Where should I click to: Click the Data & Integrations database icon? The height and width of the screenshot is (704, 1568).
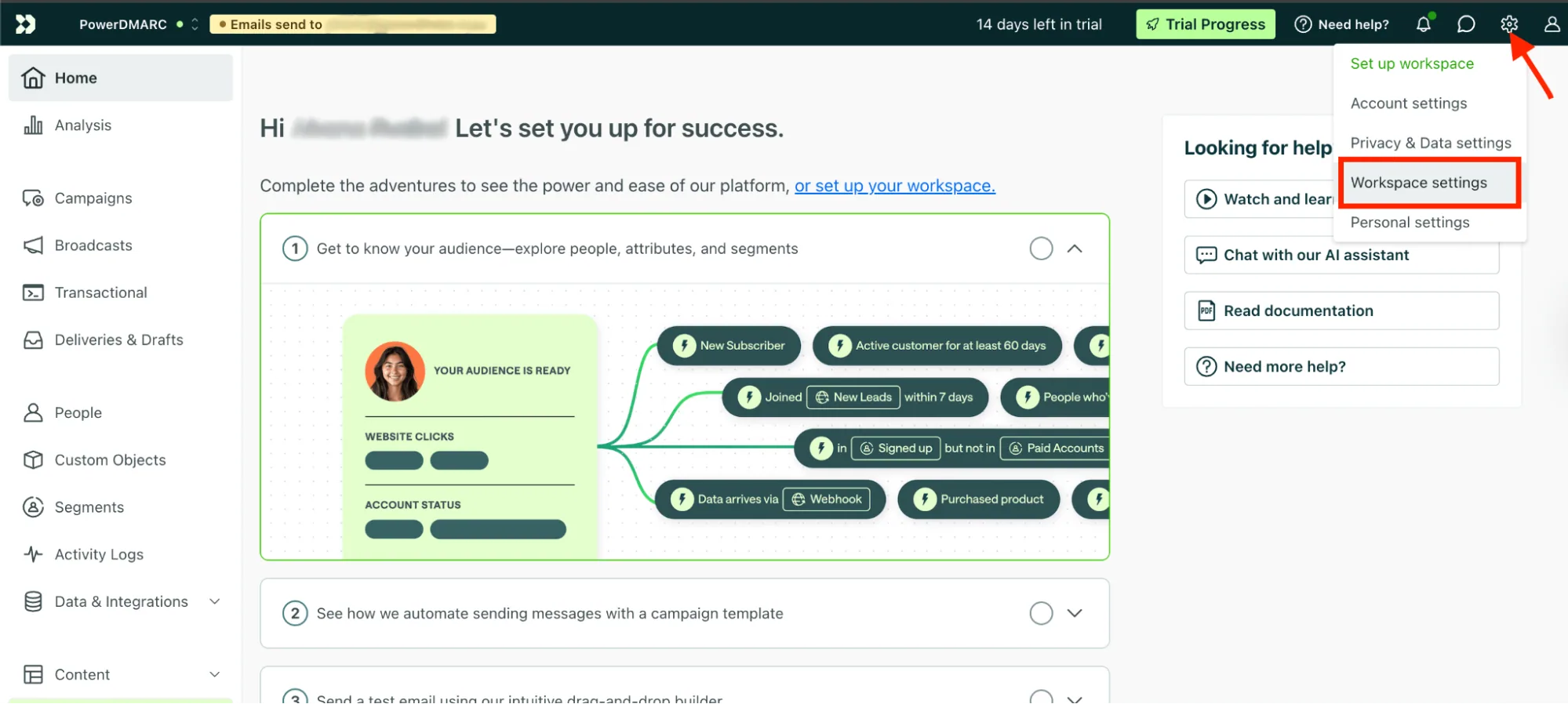click(x=33, y=601)
